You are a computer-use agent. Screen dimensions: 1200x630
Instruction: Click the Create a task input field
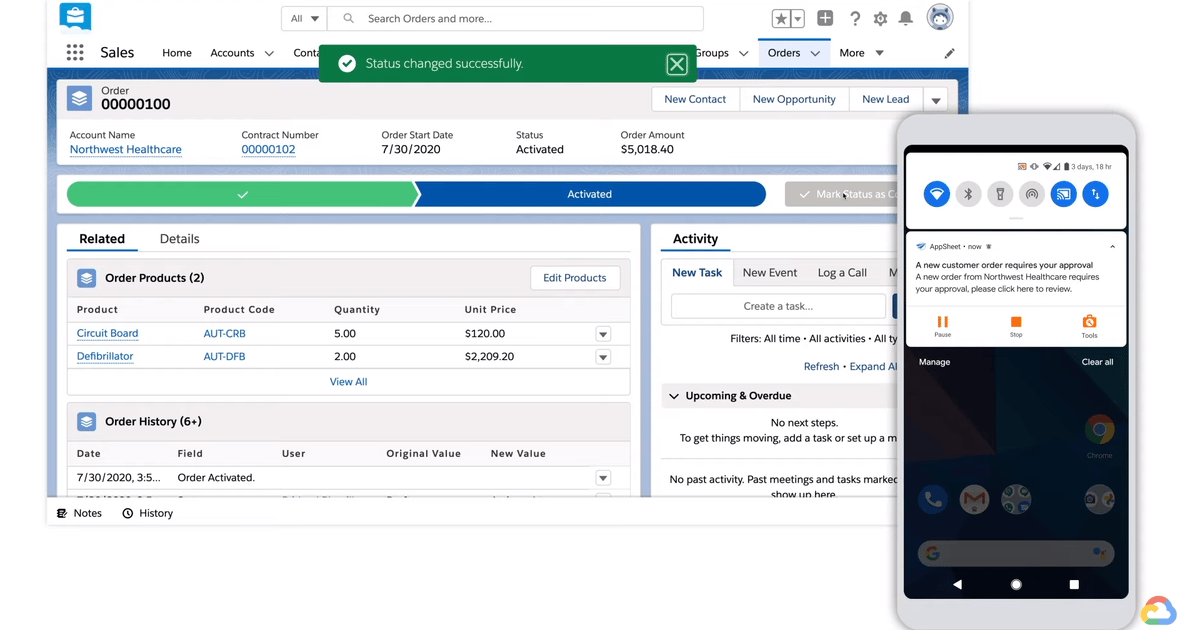(778, 306)
